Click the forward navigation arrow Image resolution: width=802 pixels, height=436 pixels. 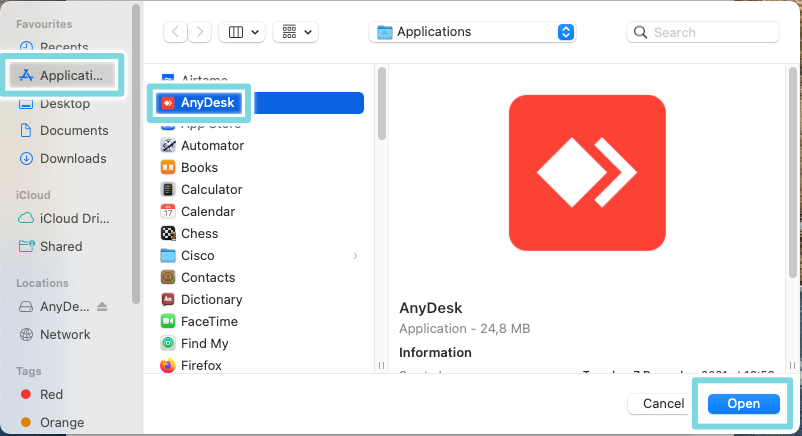pos(199,32)
